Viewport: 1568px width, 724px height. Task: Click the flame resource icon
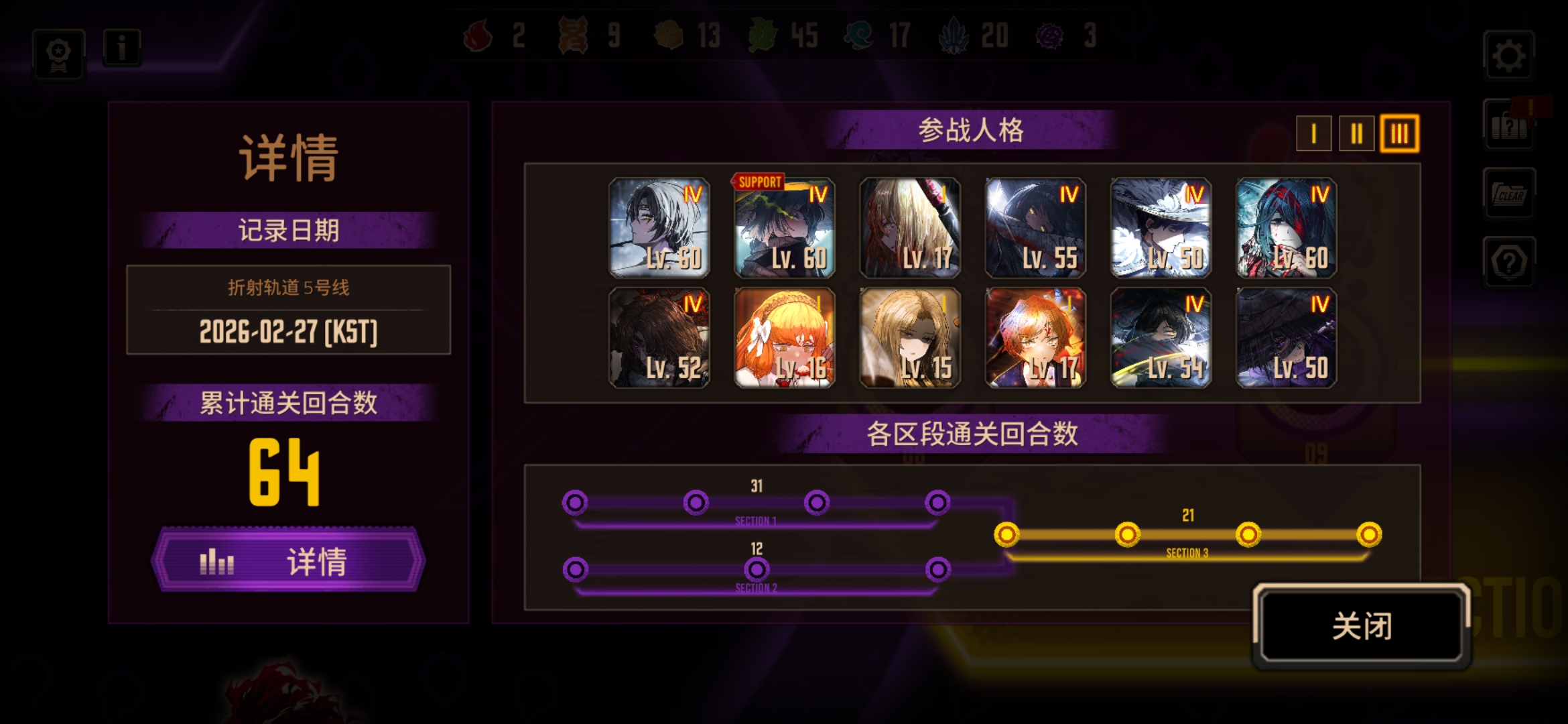478,36
